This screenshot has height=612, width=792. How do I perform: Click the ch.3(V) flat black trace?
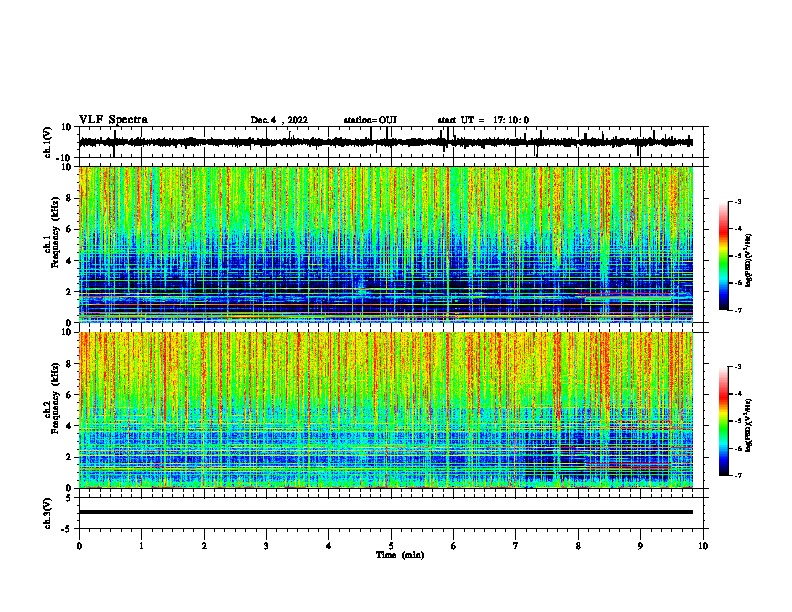click(386, 512)
